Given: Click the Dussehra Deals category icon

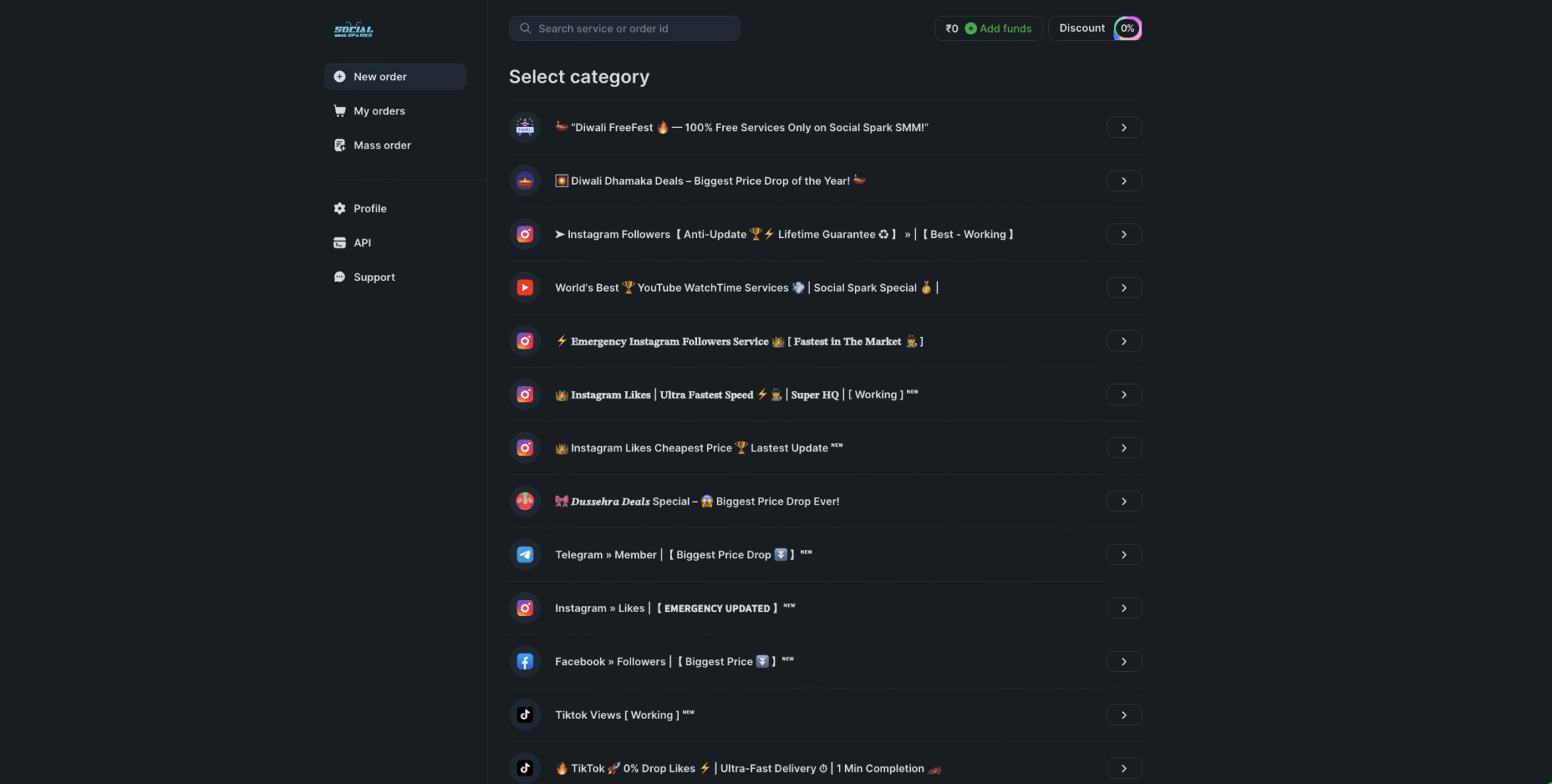Looking at the screenshot, I should click(524, 501).
